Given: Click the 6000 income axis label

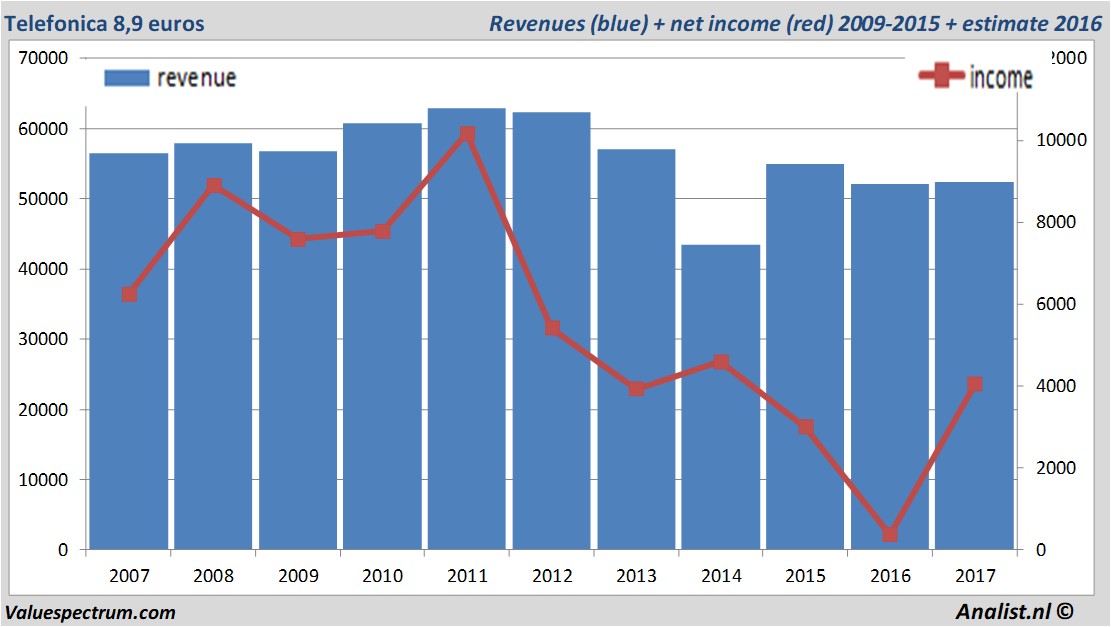Looking at the screenshot, I should pyautogui.click(x=1056, y=304).
